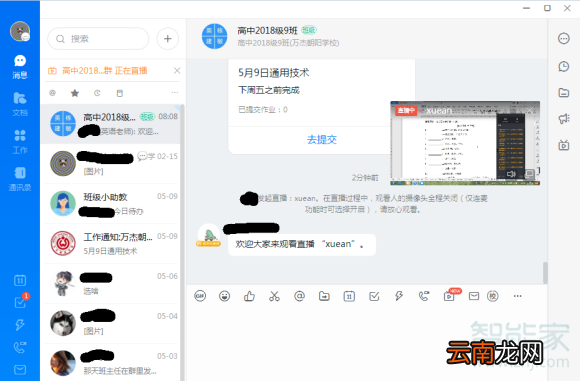Screen dimensions: 580x381
Task: Open the conversation dated 05-04
Action: click(112, 323)
